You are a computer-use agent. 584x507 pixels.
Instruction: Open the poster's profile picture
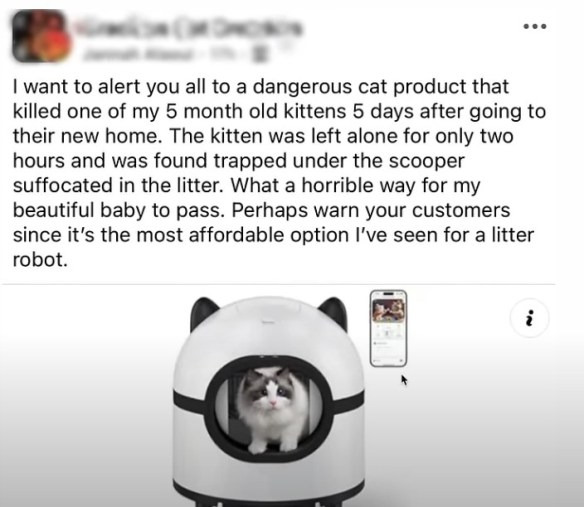[40, 36]
